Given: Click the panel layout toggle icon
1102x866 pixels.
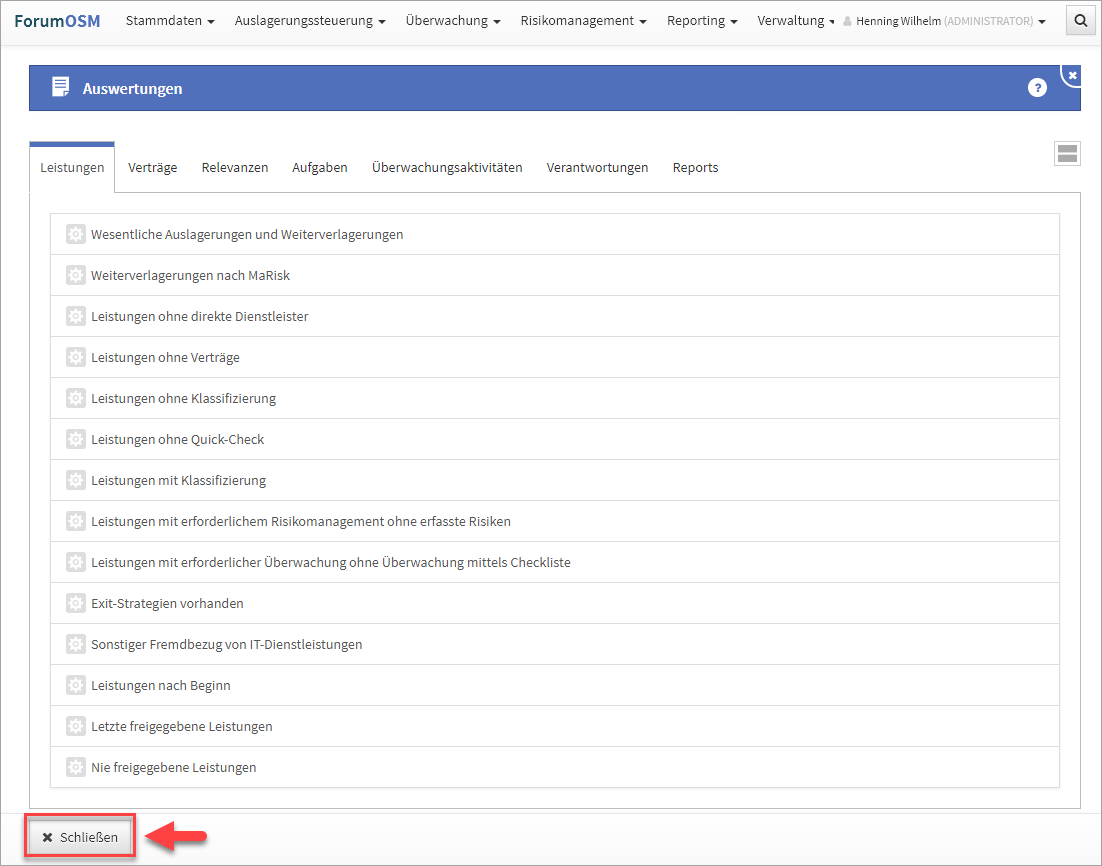Looking at the screenshot, I should coord(1067,153).
